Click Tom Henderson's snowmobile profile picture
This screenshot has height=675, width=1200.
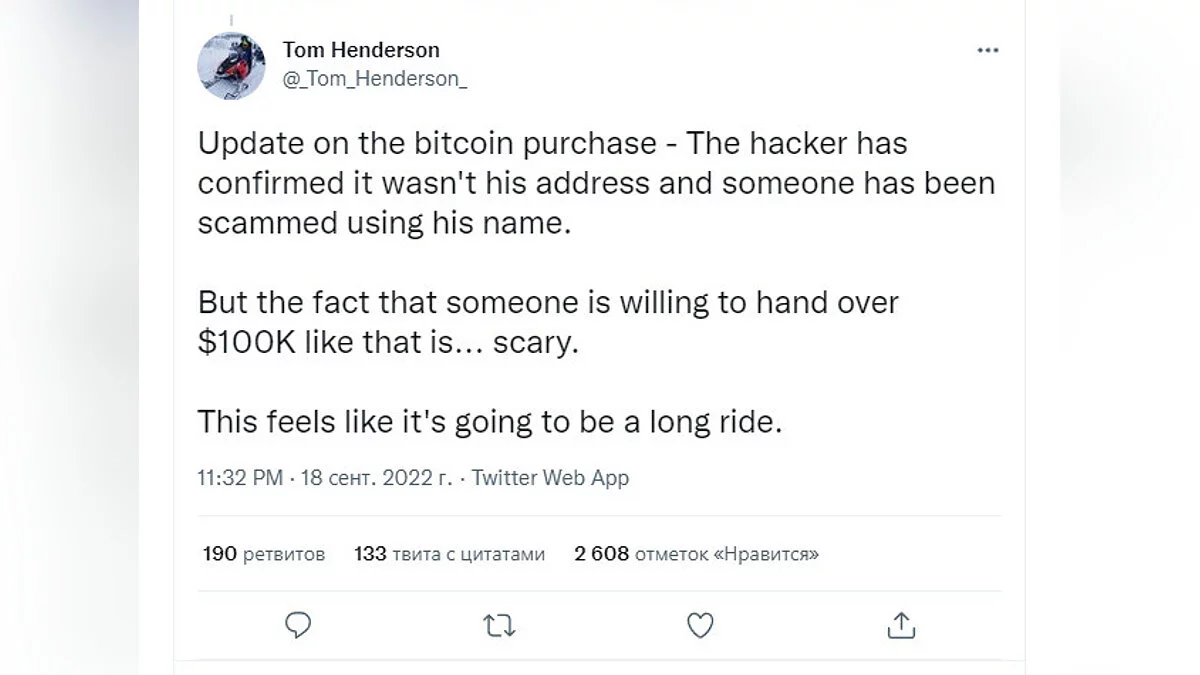pyautogui.click(x=232, y=66)
